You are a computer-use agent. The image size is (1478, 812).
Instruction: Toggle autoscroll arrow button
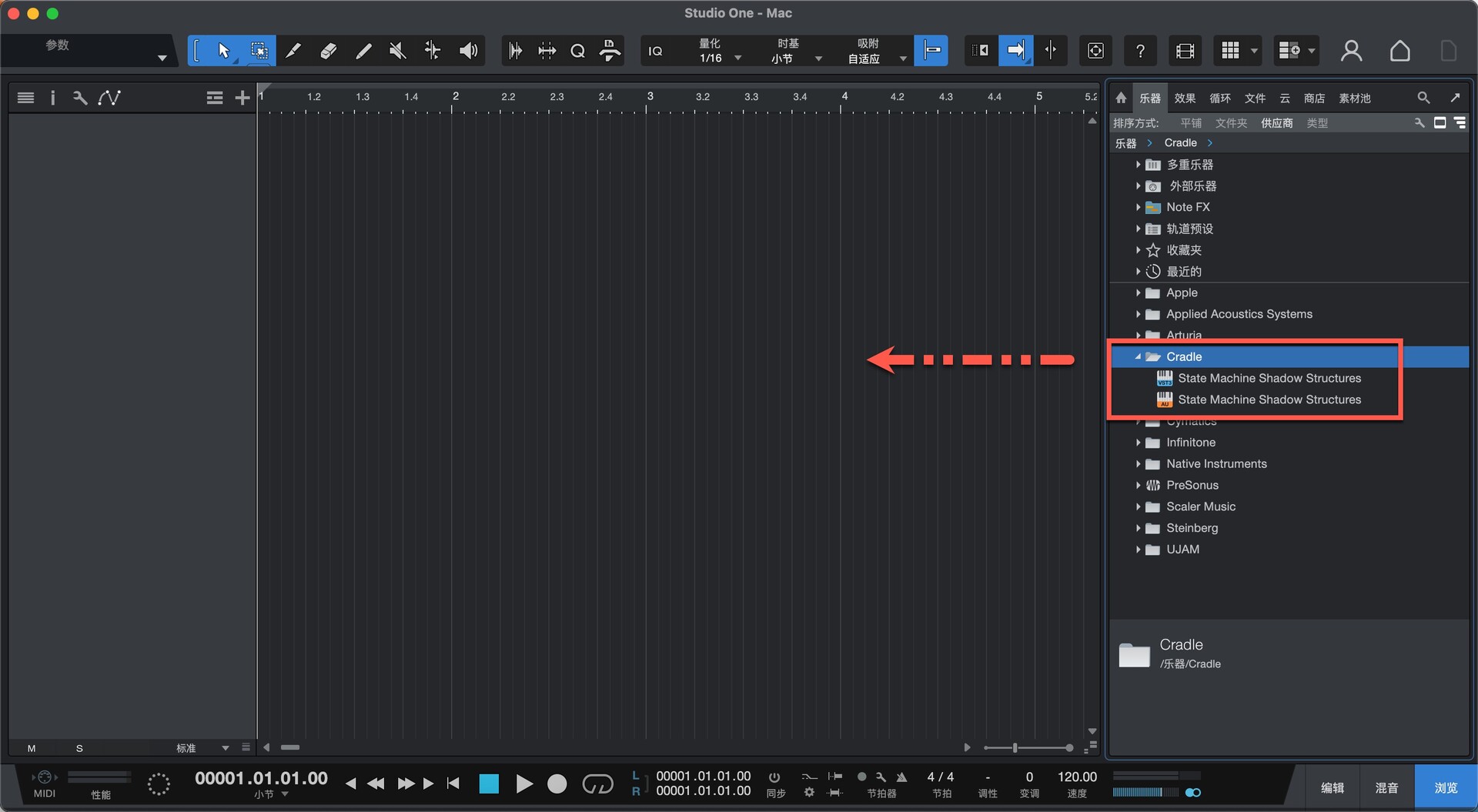(x=1015, y=51)
